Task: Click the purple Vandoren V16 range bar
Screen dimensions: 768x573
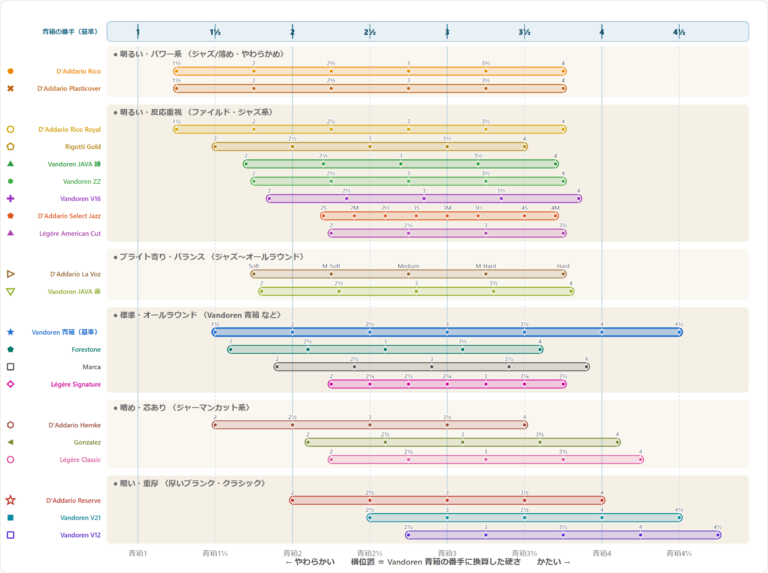Action: 424,198
